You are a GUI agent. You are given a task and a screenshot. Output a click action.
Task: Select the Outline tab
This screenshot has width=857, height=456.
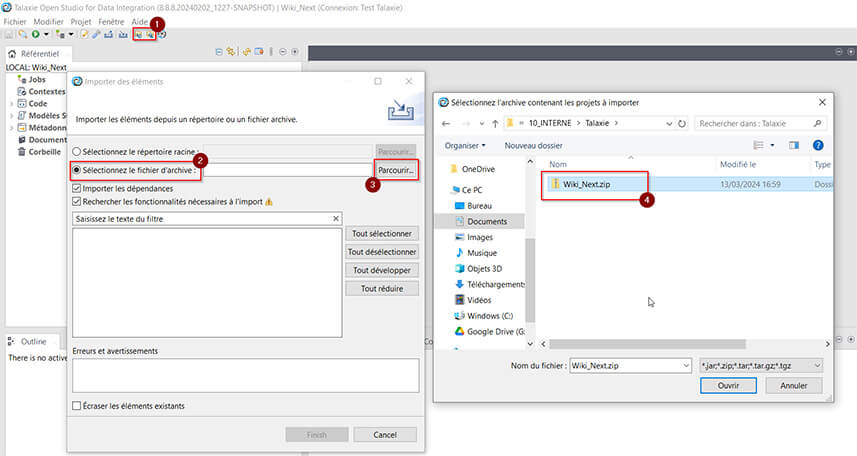pos(33,341)
